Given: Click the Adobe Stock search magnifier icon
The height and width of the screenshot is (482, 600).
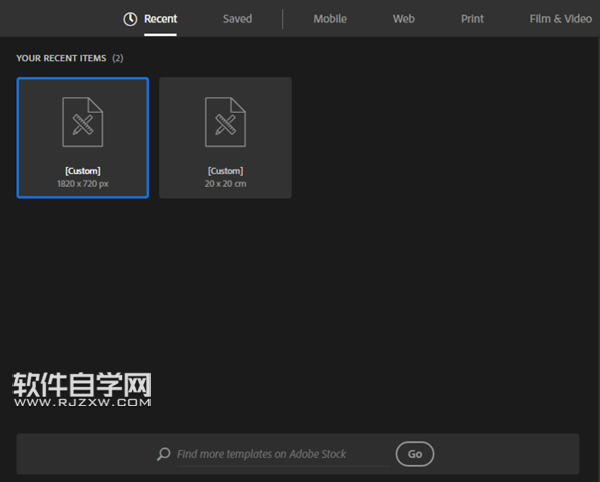Looking at the screenshot, I should [164, 454].
